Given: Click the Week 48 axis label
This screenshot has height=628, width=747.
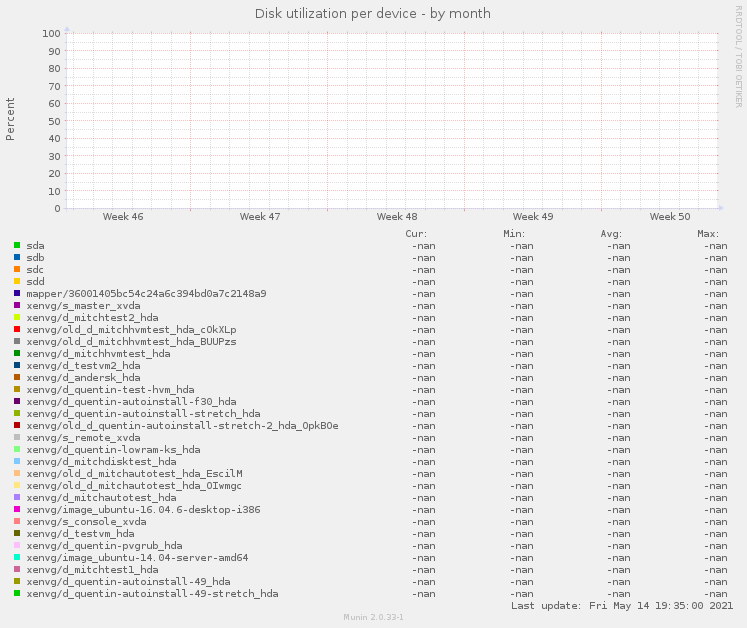Looking at the screenshot, I should pos(397,217).
